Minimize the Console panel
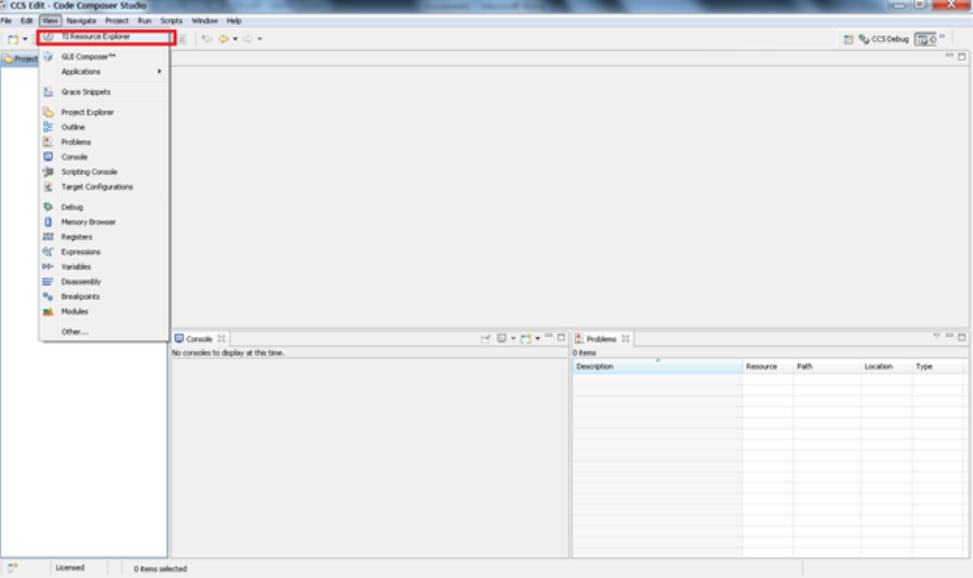This screenshot has height=578, width=973. pyautogui.click(x=549, y=337)
